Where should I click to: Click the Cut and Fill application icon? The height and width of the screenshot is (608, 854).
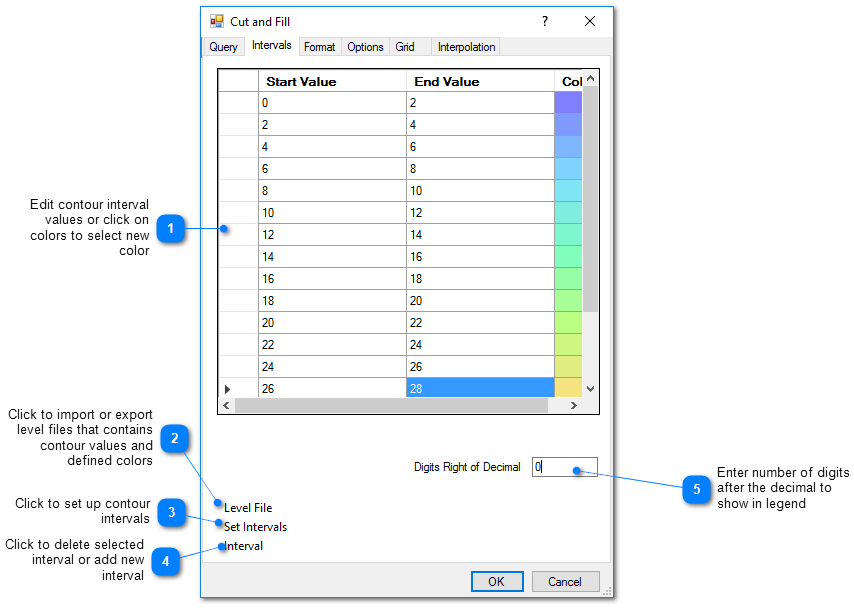click(x=215, y=21)
